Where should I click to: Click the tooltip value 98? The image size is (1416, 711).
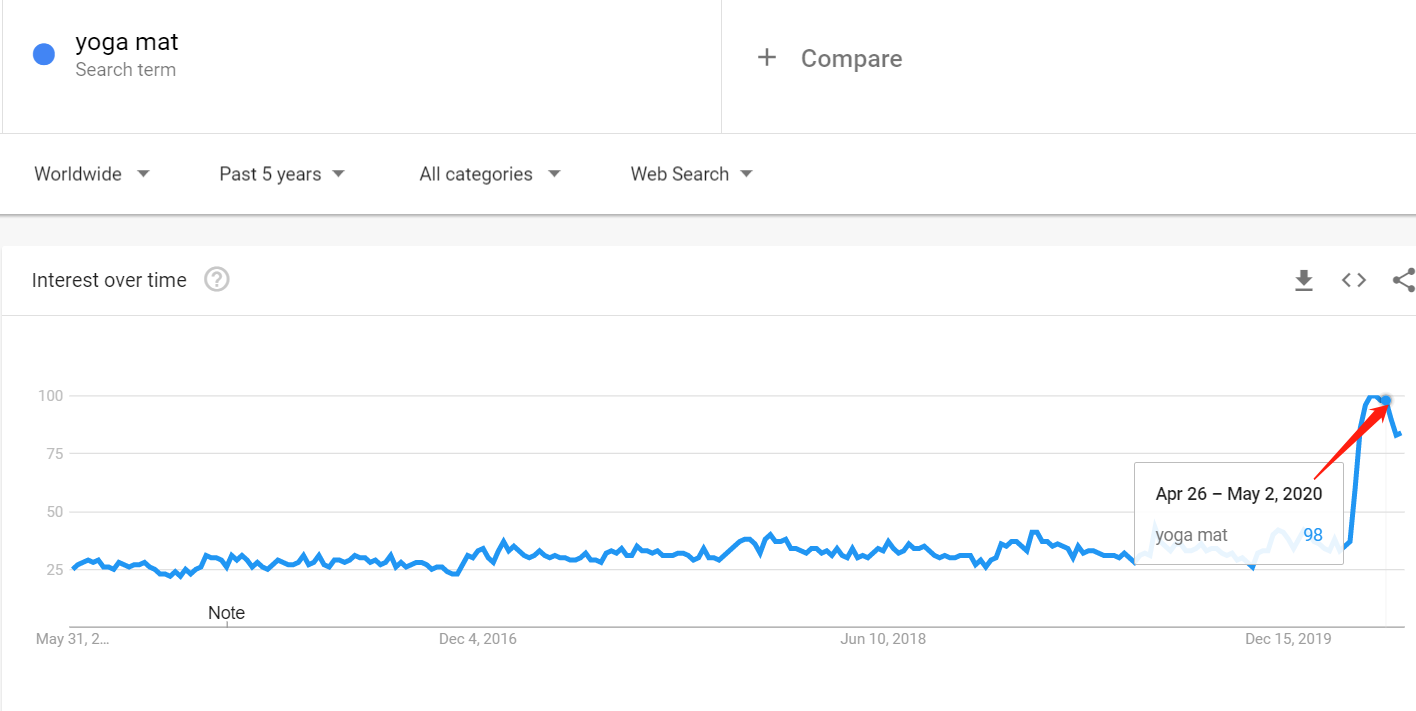coord(1312,535)
